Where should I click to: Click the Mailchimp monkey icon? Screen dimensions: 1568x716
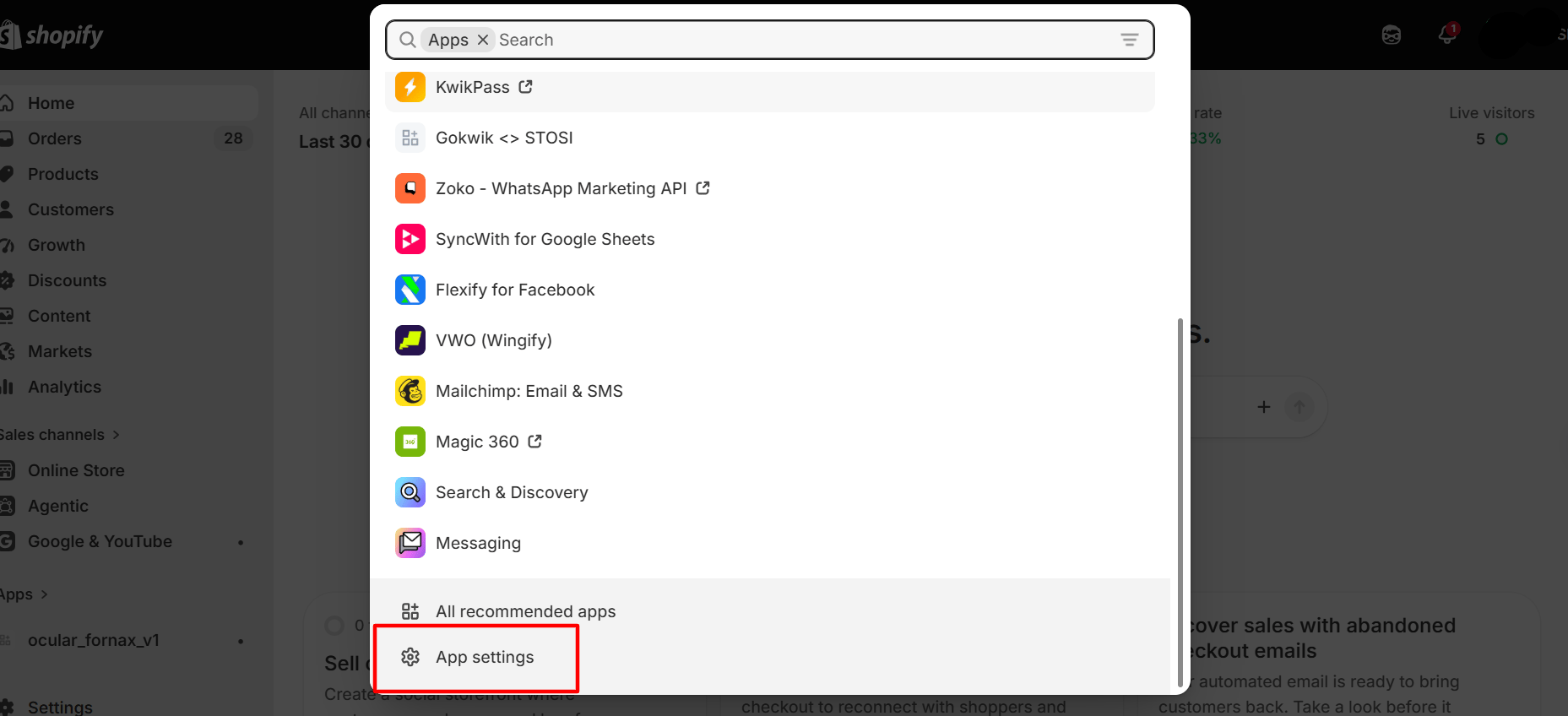(x=410, y=391)
